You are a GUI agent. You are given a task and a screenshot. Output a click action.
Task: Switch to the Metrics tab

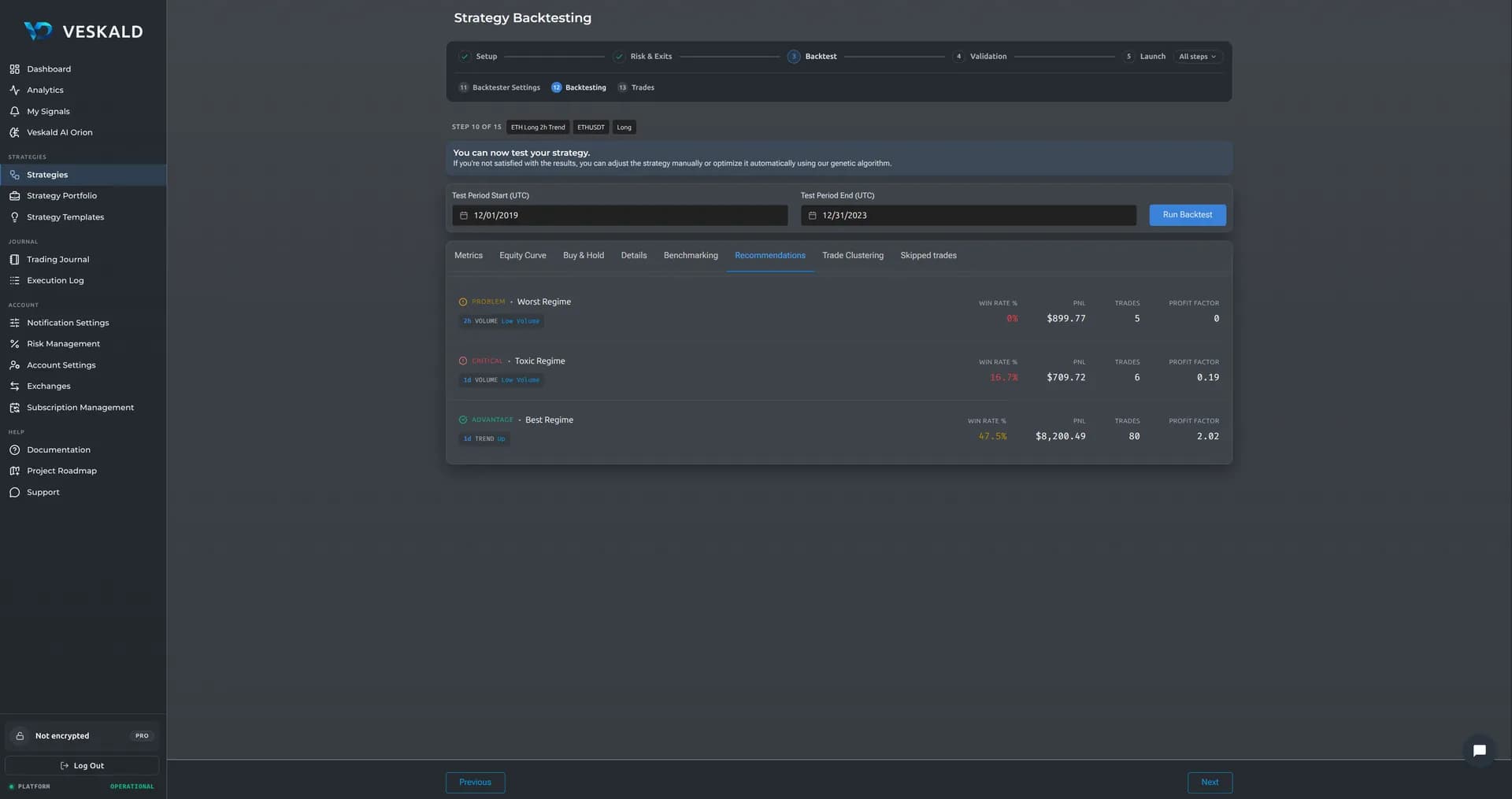pos(469,256)
